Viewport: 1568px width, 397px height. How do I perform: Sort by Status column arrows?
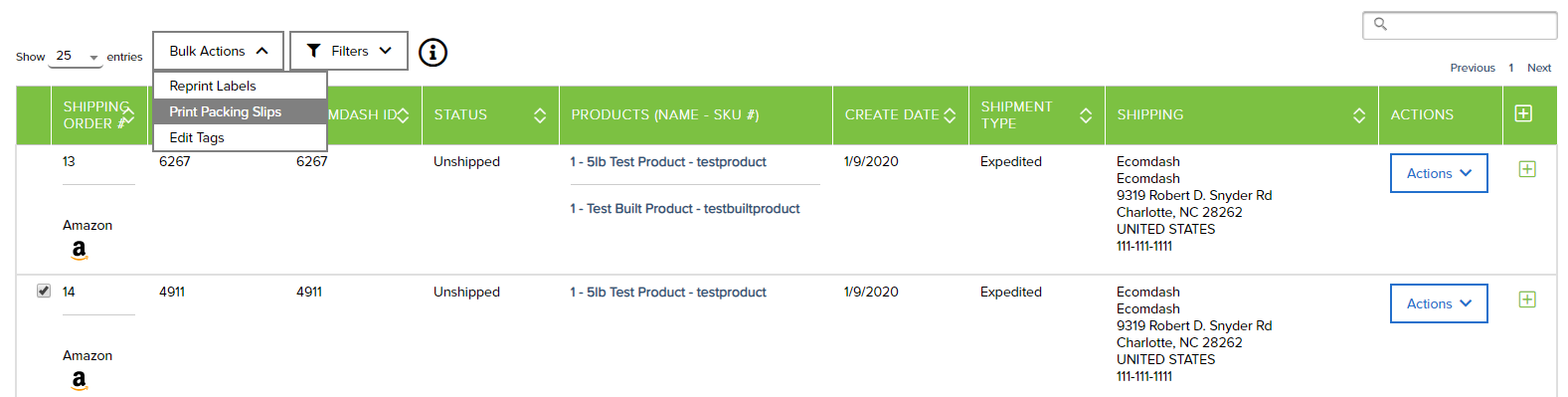pyautogui.click(x=540, y=115)
